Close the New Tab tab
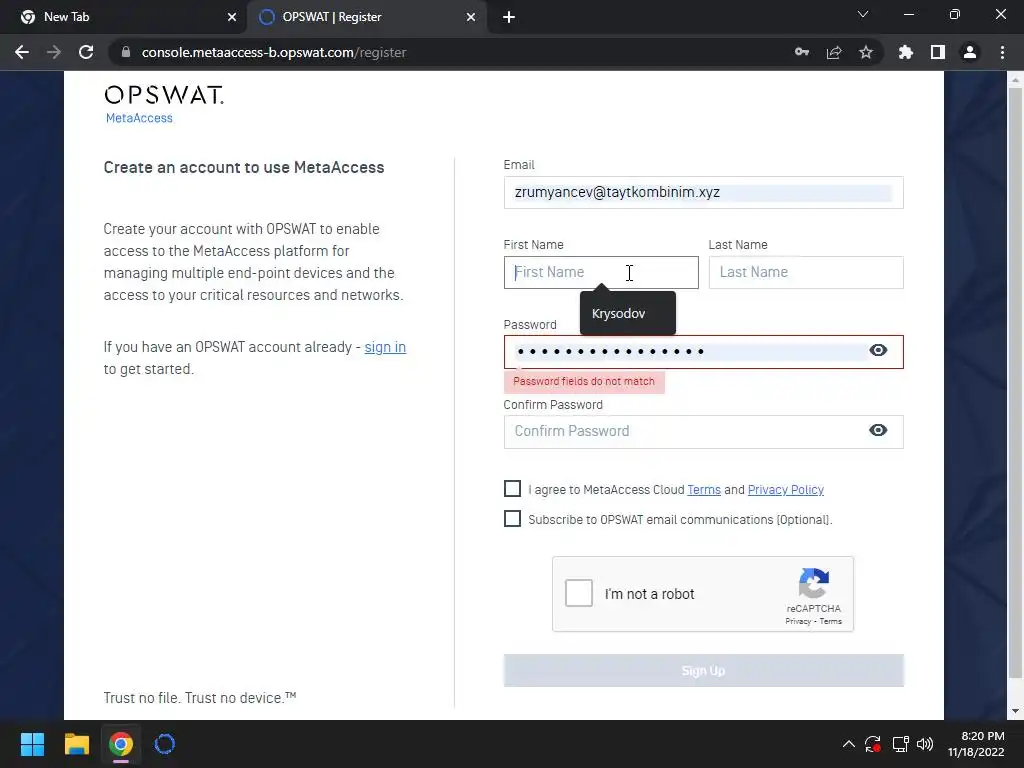The height and width of the screenshot is (768, 1024). tap(232, 17)
